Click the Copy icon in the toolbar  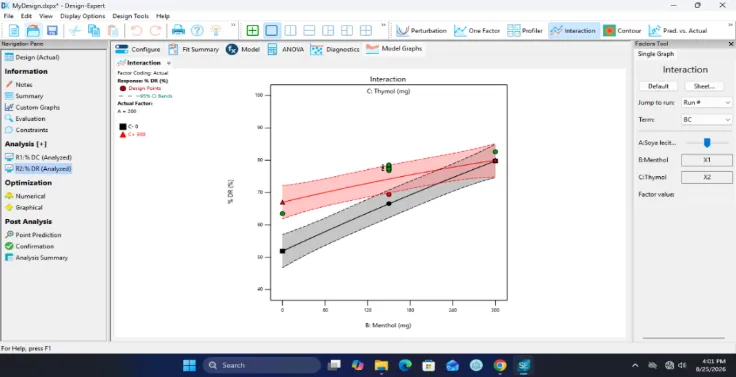[x=94, y=31]
